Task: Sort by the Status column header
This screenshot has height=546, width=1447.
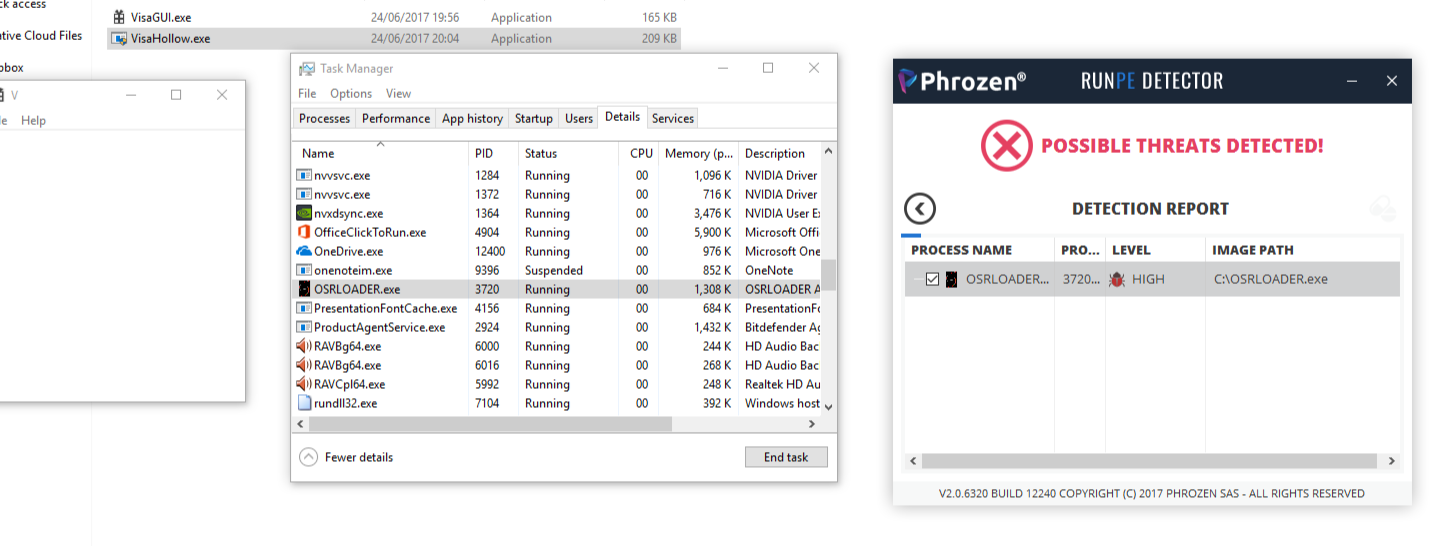Action: (x=568, y=153)
